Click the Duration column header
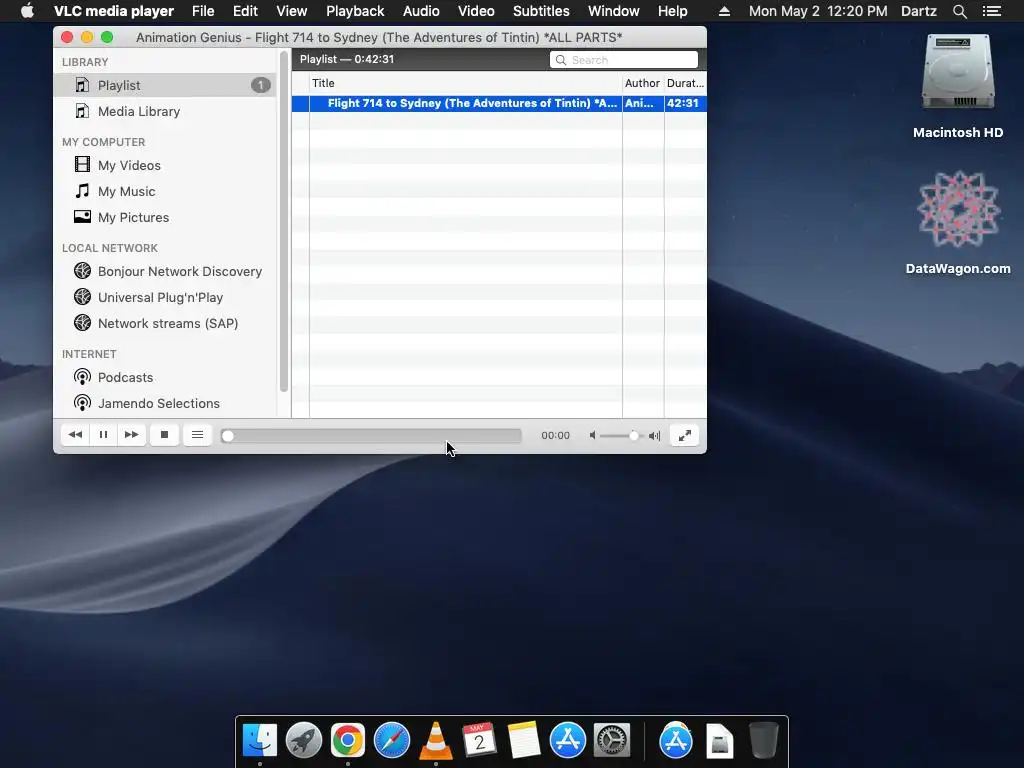This screenshot has width=1024, height=768. point(685,83)
